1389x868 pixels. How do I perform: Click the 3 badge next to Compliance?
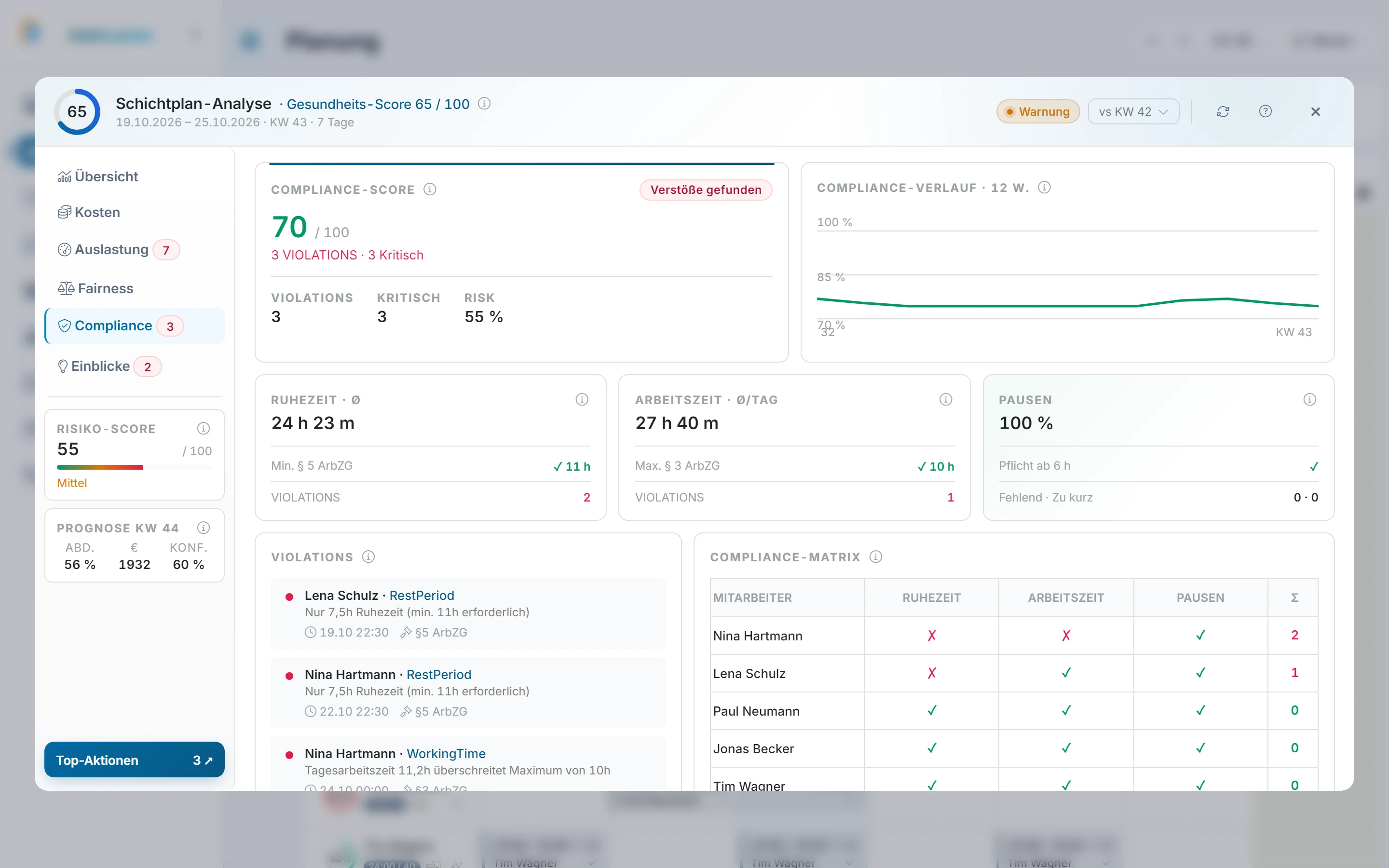tap(170, 326)
